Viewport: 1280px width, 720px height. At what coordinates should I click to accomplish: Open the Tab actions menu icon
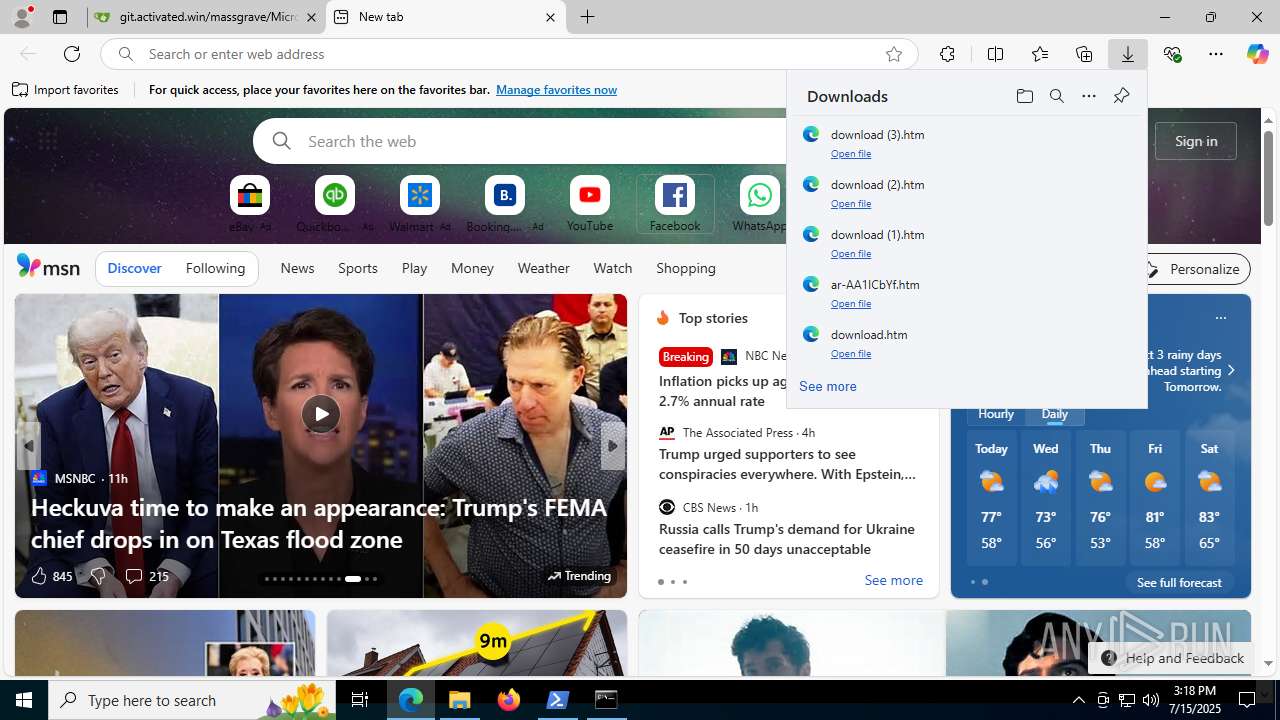(60, 17)
